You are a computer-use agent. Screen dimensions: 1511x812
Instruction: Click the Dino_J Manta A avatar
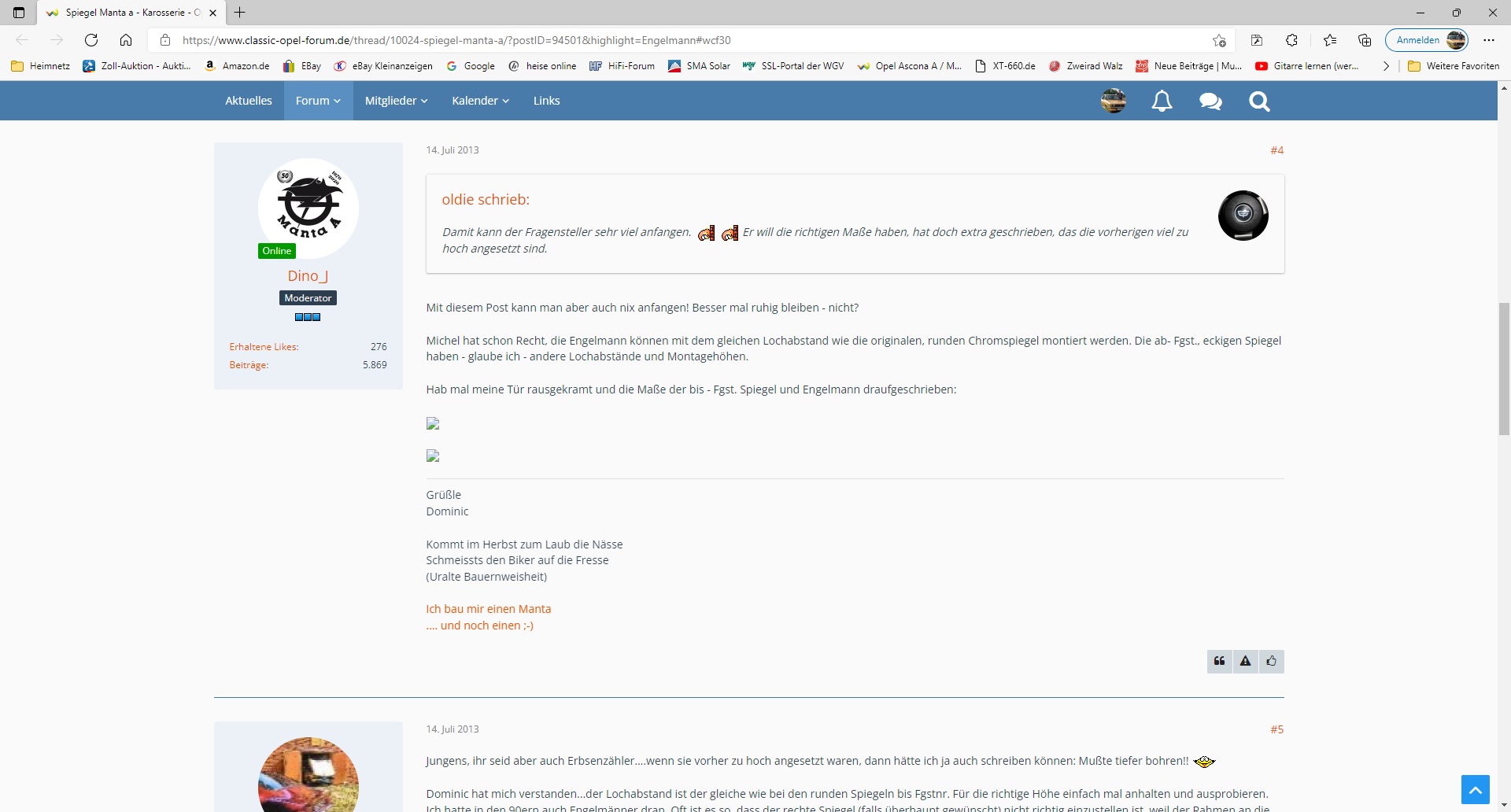click(x=308, y=208)
